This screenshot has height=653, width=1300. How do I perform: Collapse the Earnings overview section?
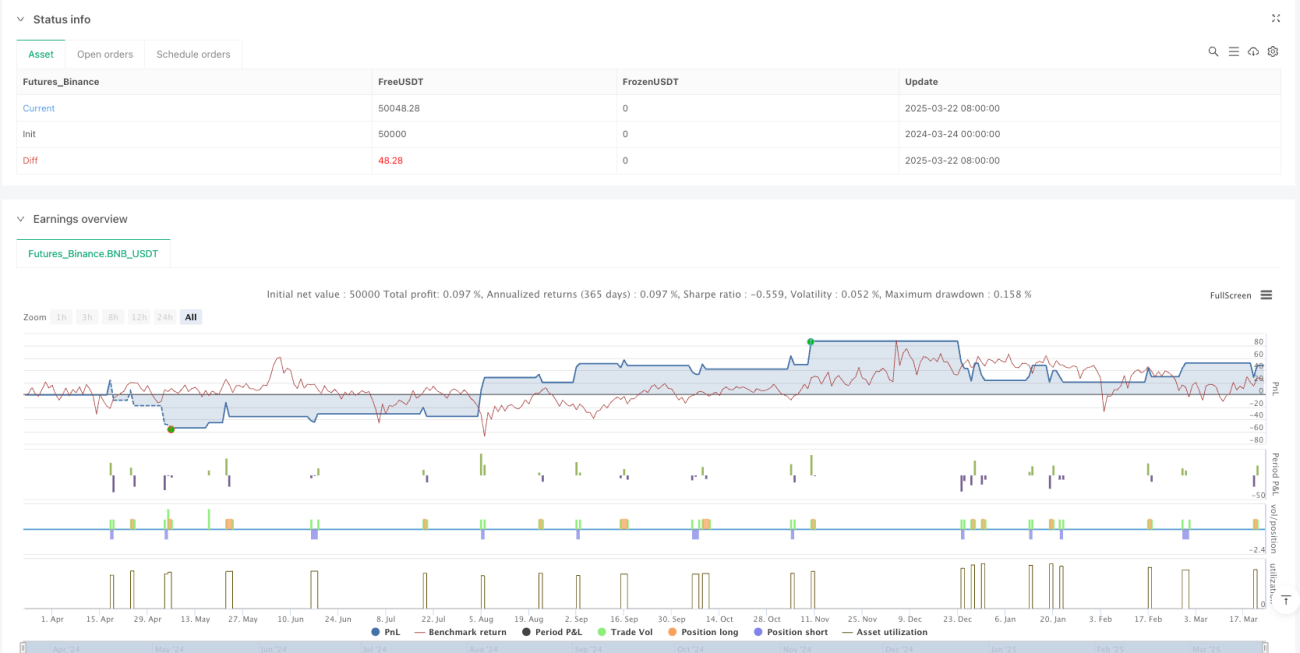click(20, 219)
